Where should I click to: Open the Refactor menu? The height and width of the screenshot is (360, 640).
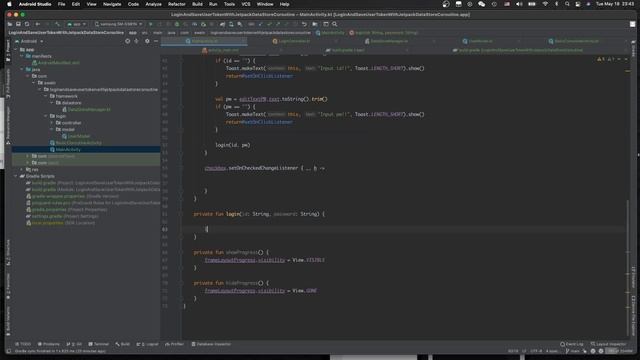click(177, 4)
